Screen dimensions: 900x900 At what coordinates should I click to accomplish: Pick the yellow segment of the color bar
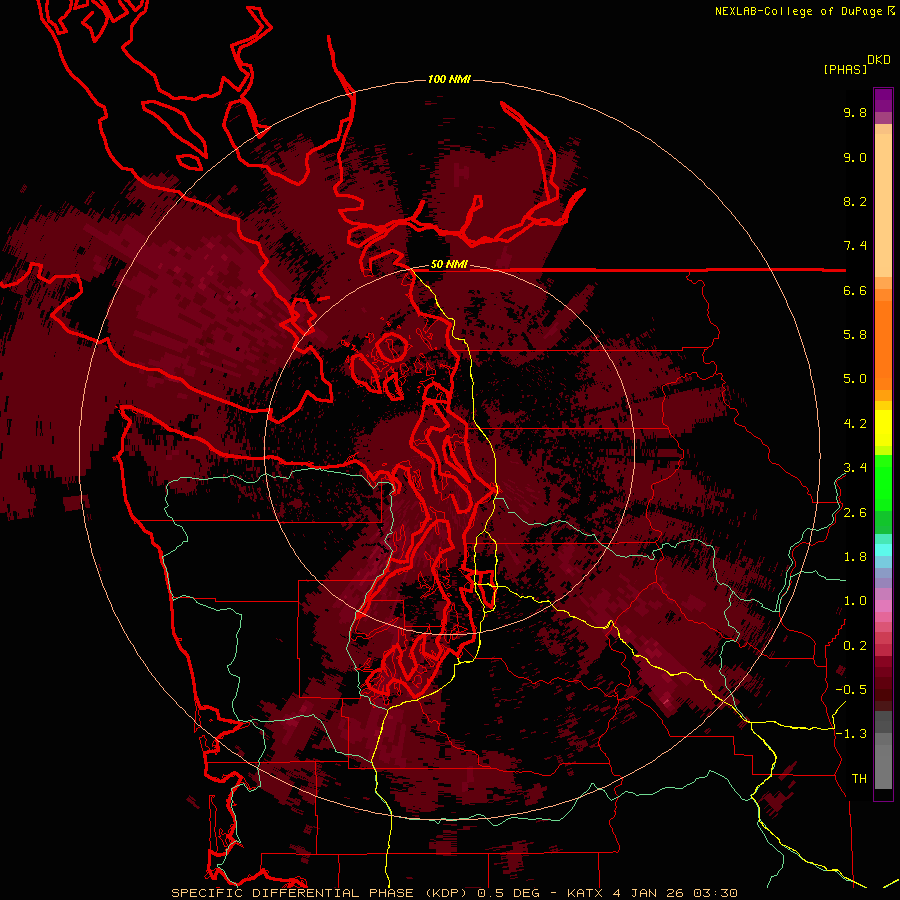click(883, 428)
